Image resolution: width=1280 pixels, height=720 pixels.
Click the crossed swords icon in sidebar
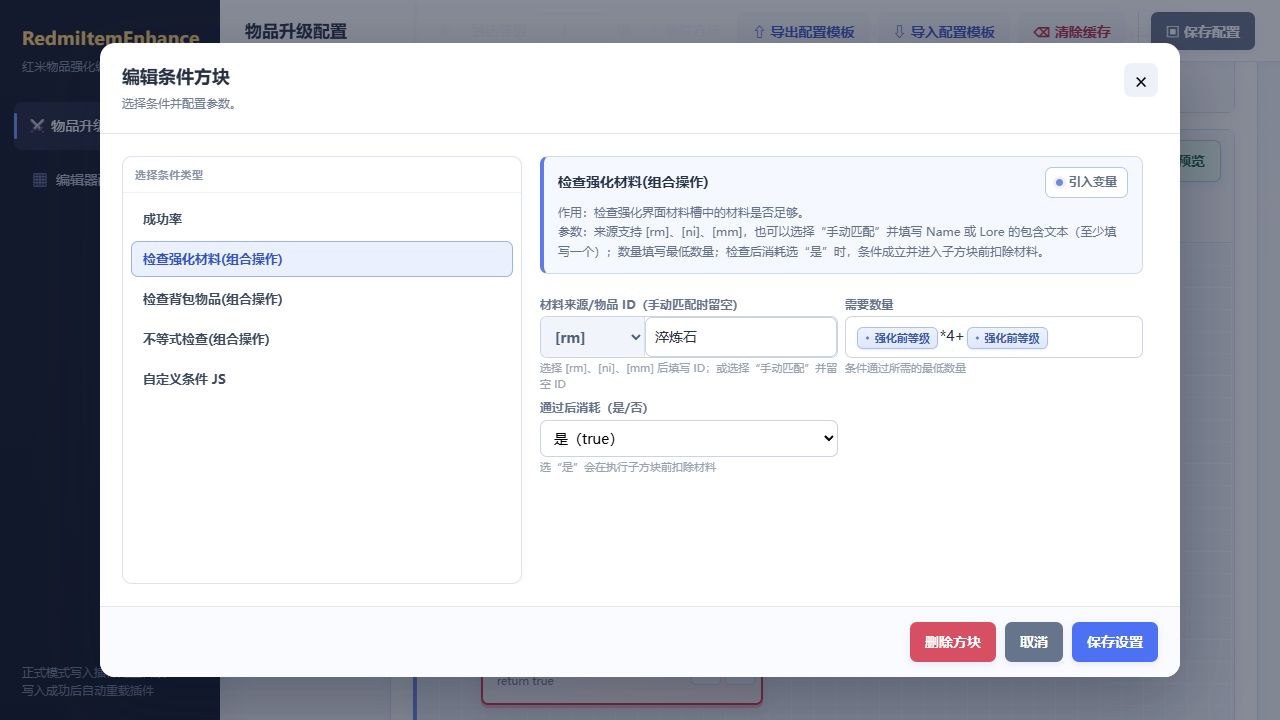tap(37, 126)
